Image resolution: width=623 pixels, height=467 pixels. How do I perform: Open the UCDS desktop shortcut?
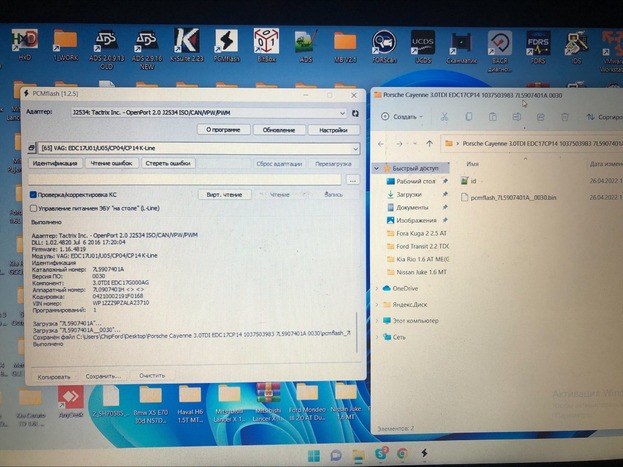point(423,43)
